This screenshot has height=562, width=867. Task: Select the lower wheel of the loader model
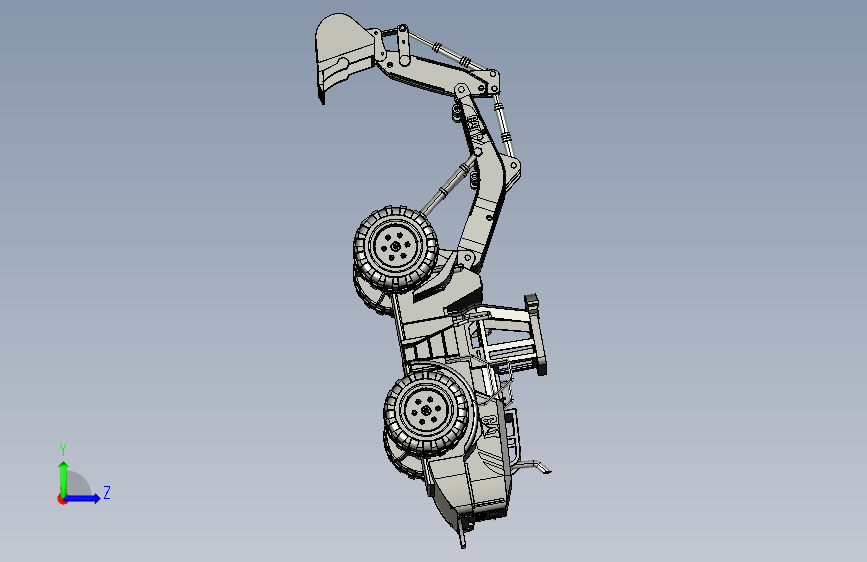427,411
